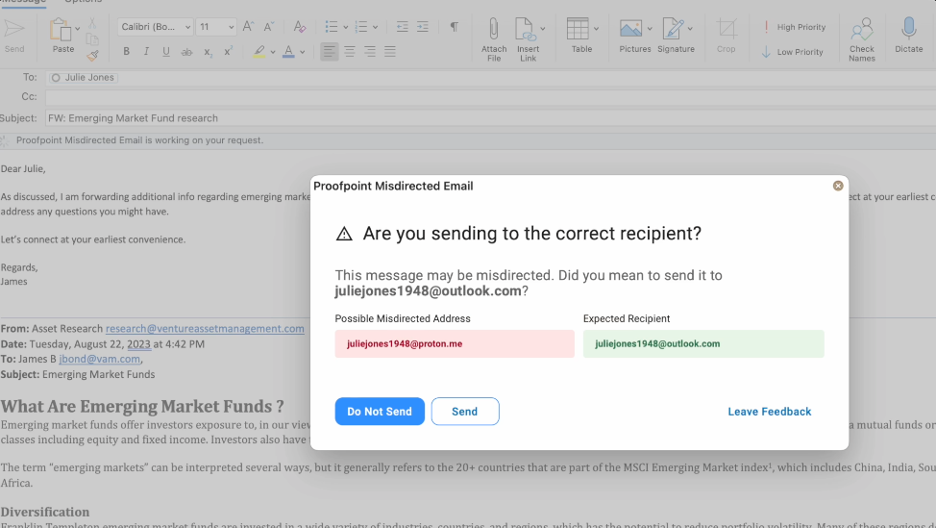The height and width of the screenshot is (528, 936).
Task: Select misdirected address juliejones1948@proton.me
Action: pos(455,344)
